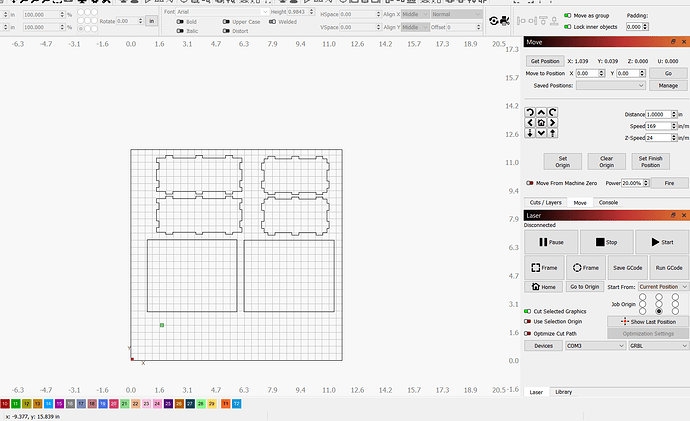Toggle the Distort switch
The image size is (690, 421).
pos(226,31)
